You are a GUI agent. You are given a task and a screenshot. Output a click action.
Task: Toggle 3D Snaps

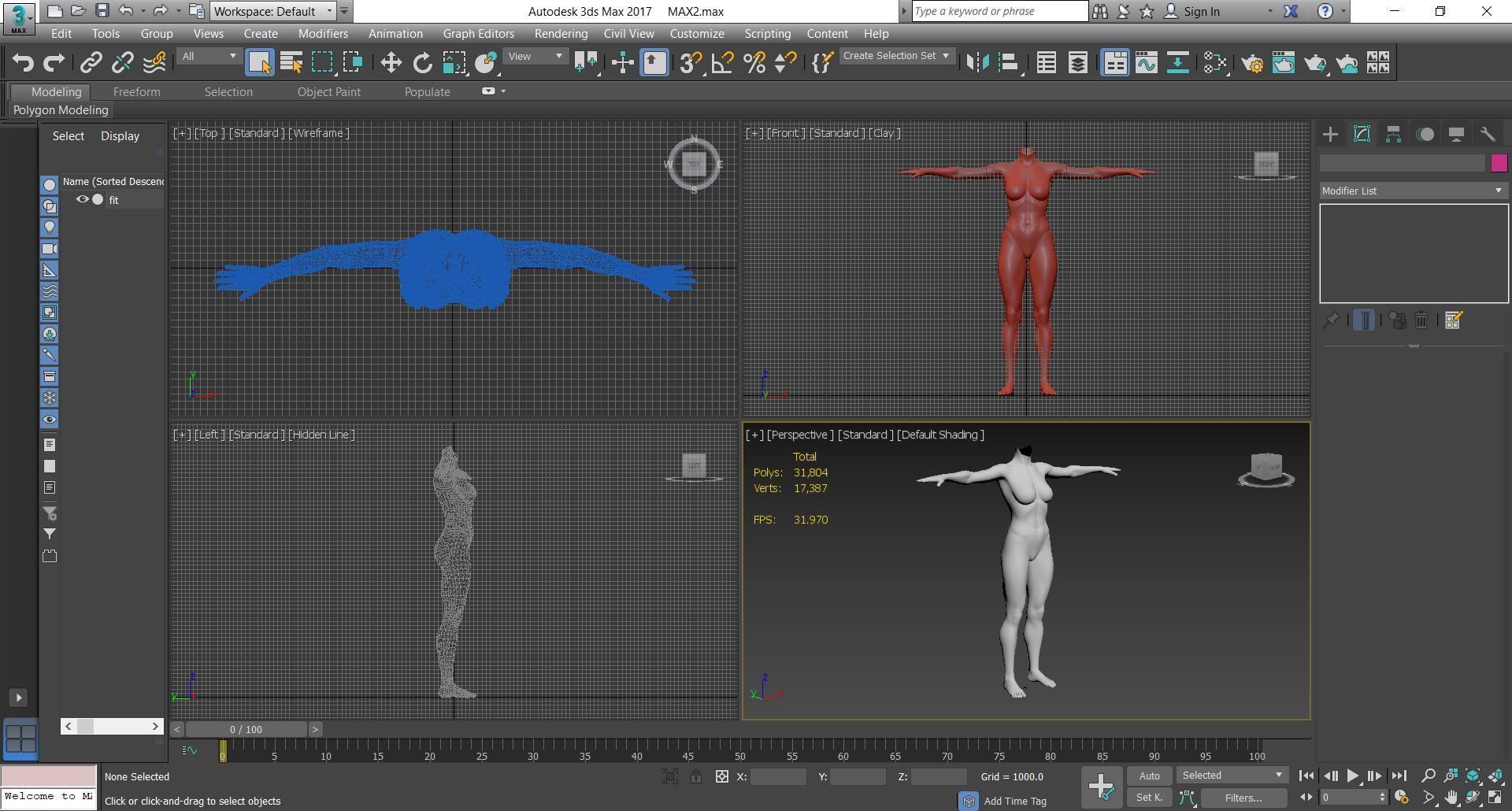coord(691,62)
